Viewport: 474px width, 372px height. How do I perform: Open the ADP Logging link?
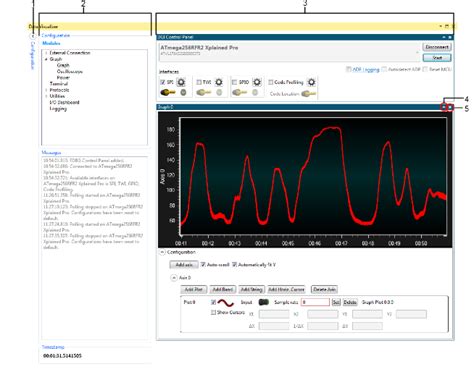point(366,69)
